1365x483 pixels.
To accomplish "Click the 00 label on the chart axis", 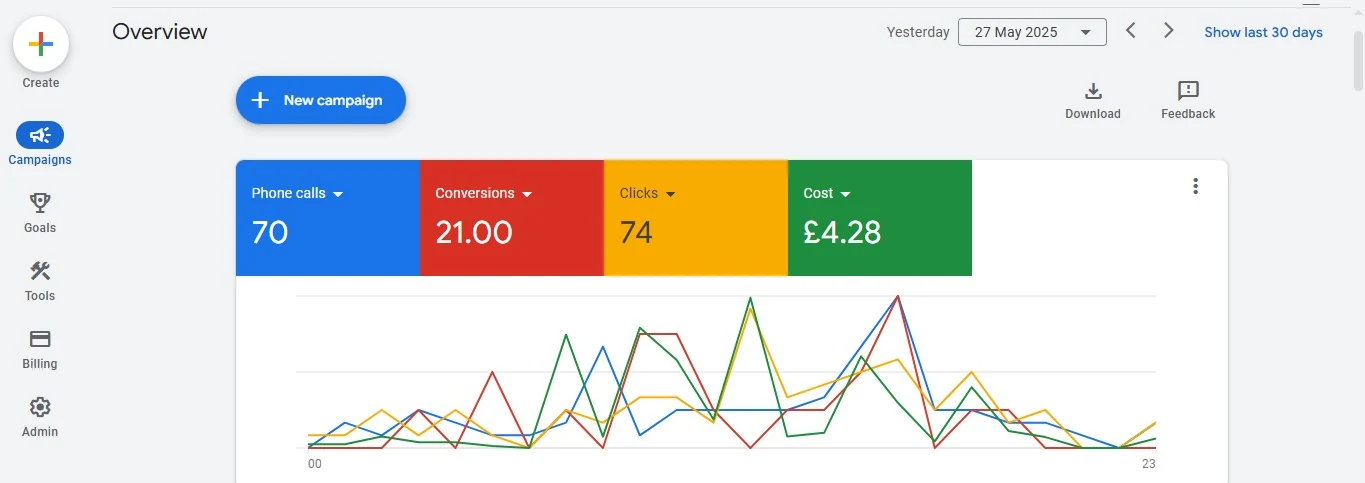I will pos(315,464).
